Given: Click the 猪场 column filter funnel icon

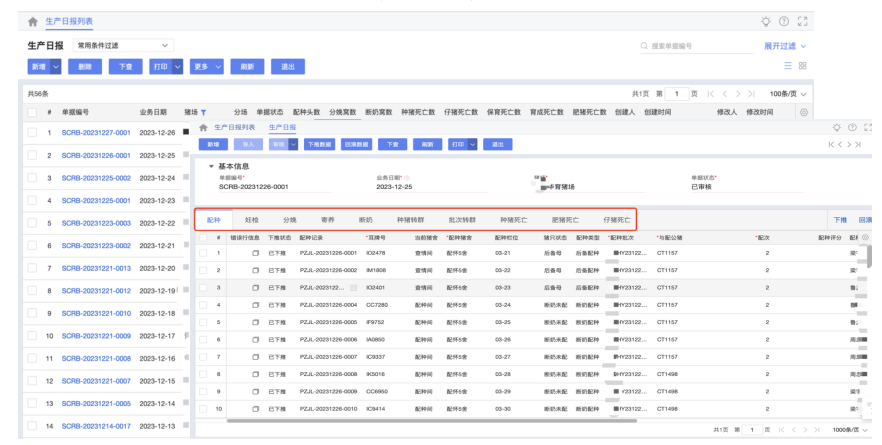Looking at the screenshot, I should (203, 113).
